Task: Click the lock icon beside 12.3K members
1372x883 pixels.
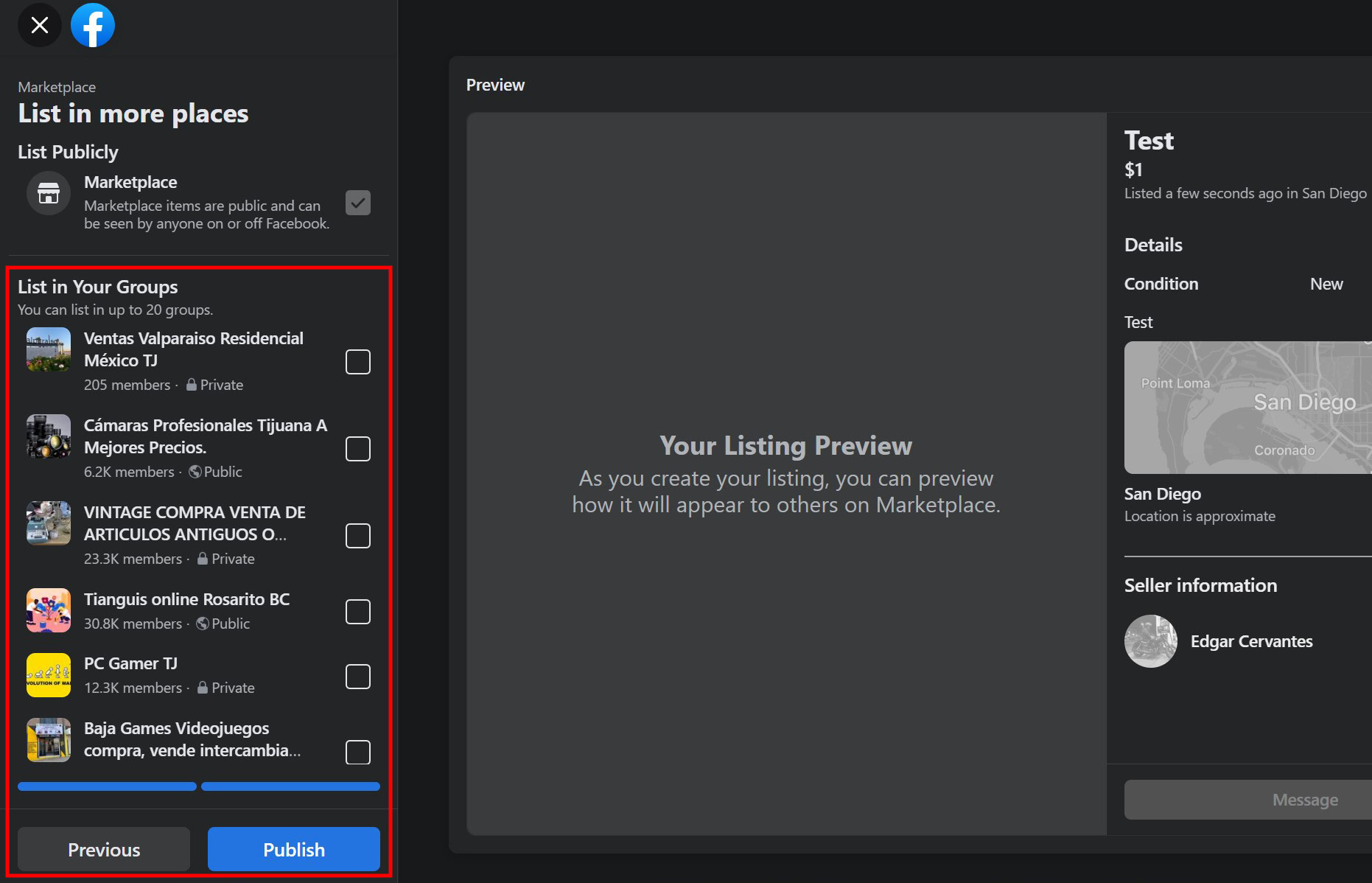Action: [203, 687]
